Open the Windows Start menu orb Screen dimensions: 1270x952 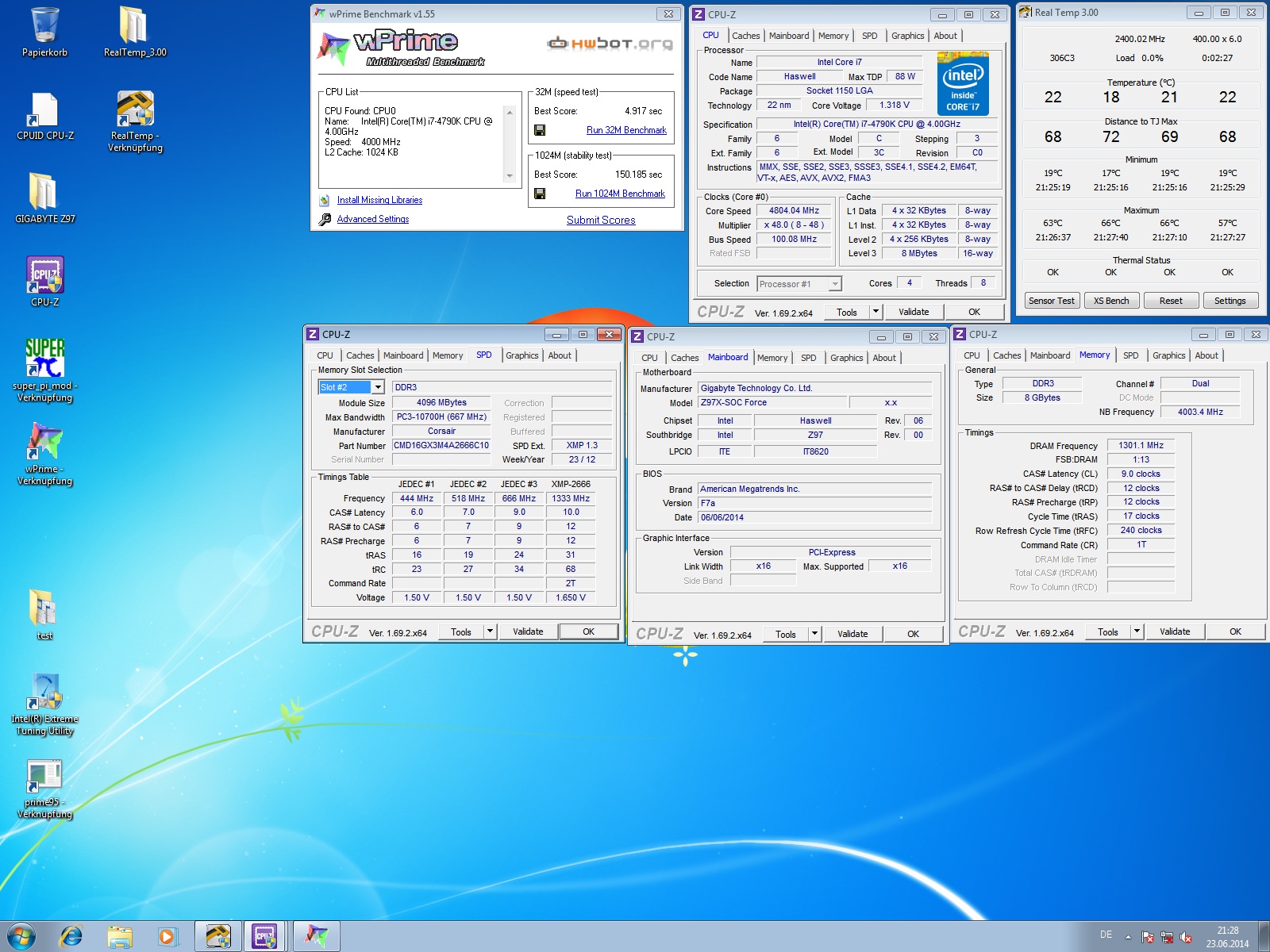(x=21, y=936)
